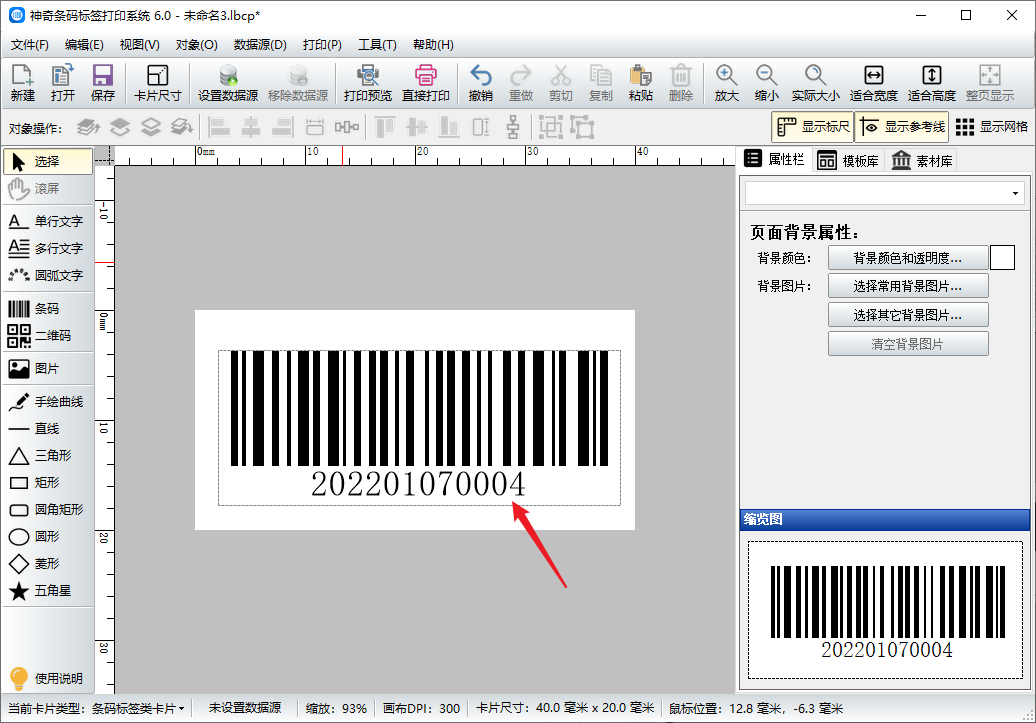Open a file with the 打开 icon
The height and width of the screenshot is (723, 1036).
tap(63, 83)
